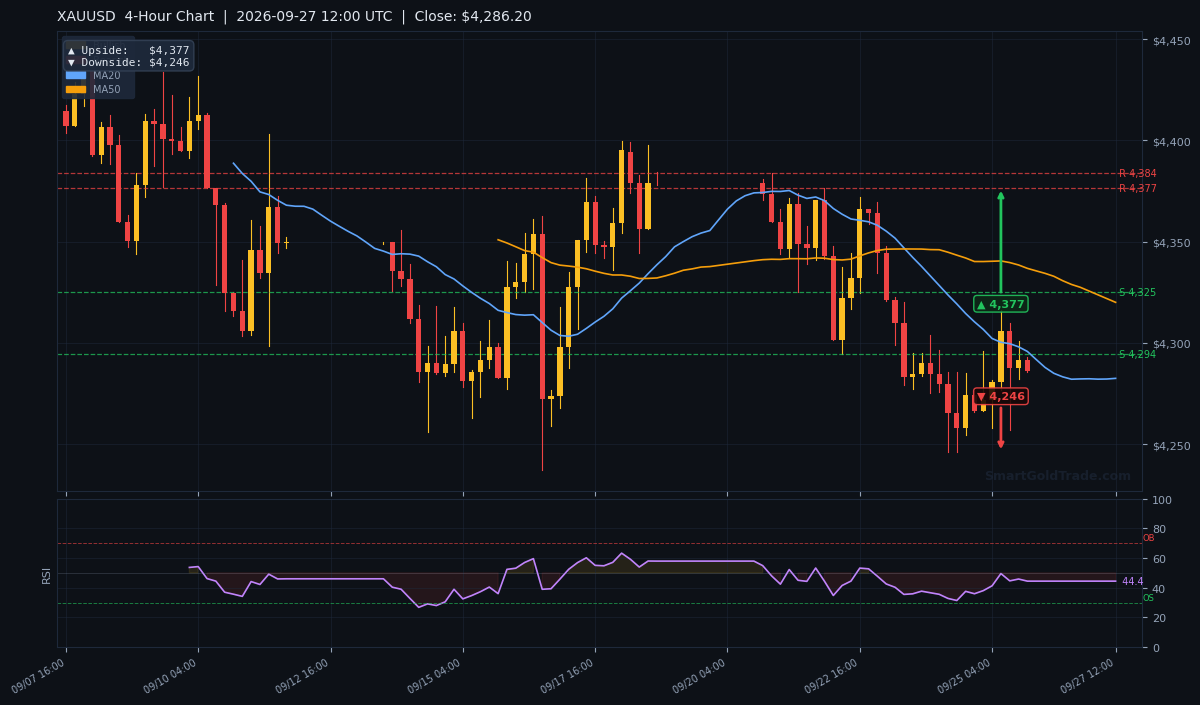The image size is (1200, 705).
Task: Click the 09/17 16:00 date label
Action: pyautogui.click(x=569, y=677)
